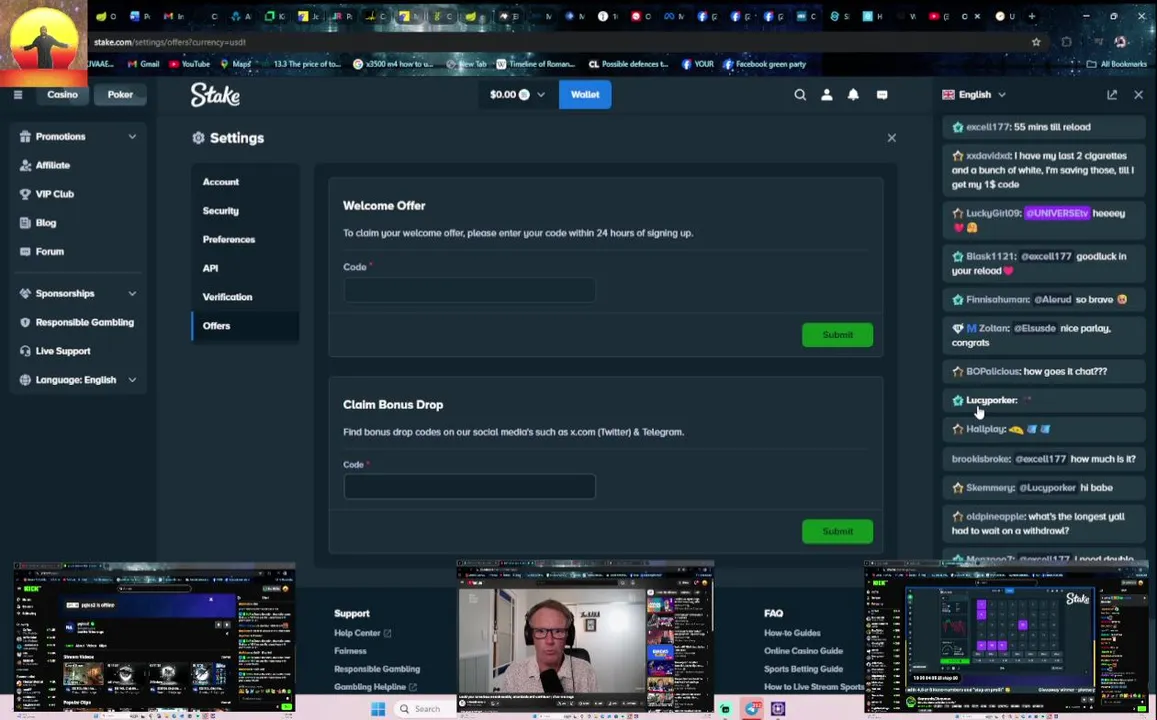The height and width of the screenshot is (720, 1157).
Task: Open the search magnifier in Stake header
Action: coord(800,94)
